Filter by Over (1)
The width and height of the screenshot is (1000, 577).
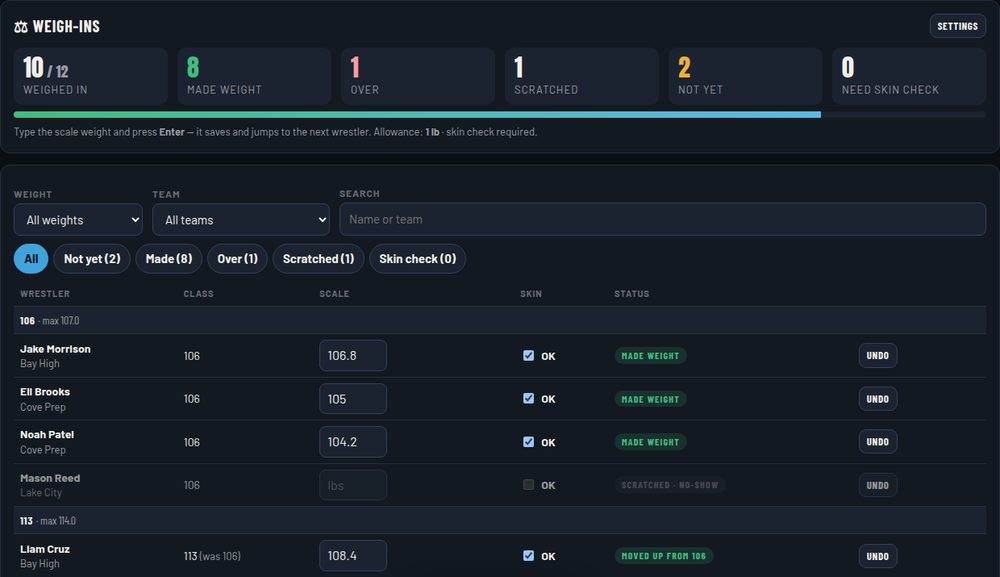click(237, 259)
